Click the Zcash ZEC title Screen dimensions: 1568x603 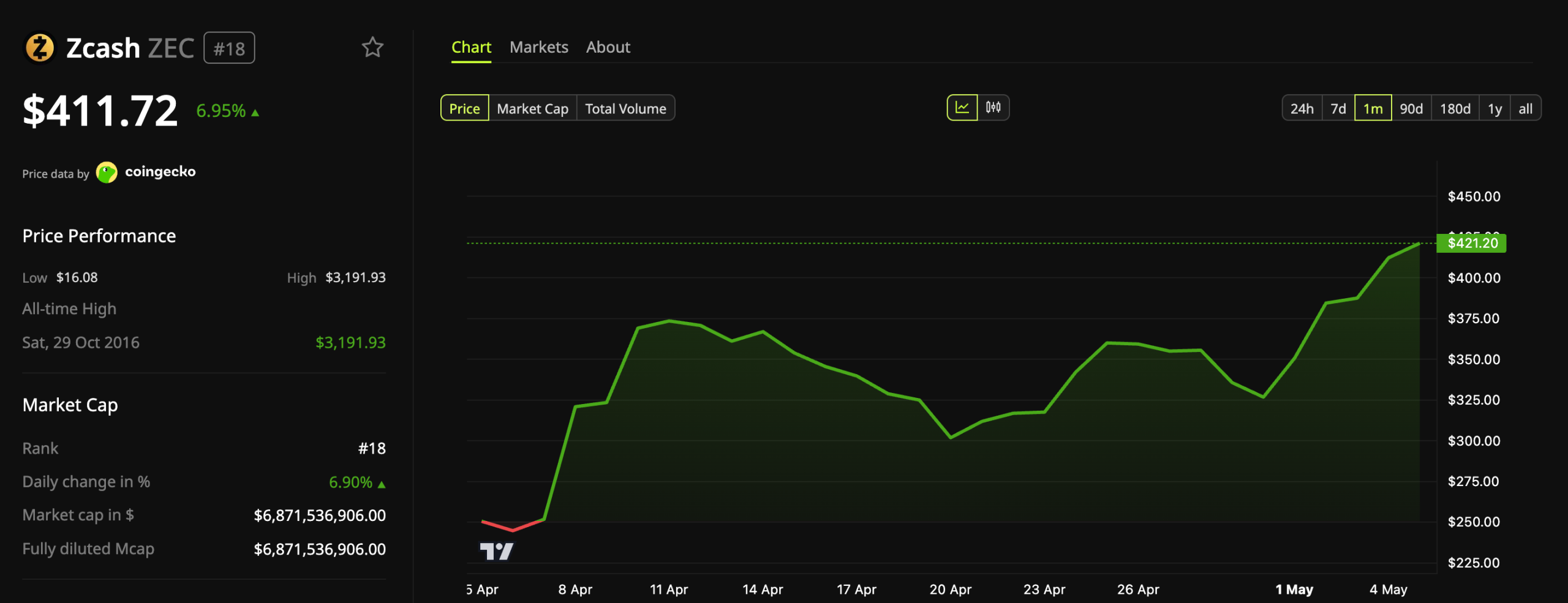point(130,48)
